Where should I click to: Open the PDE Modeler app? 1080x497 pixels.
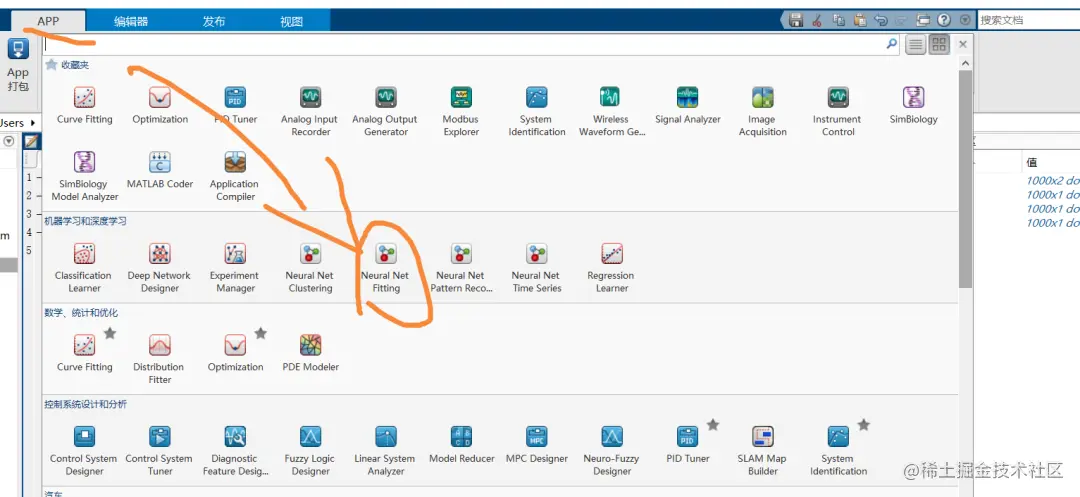tap(310, 353)
